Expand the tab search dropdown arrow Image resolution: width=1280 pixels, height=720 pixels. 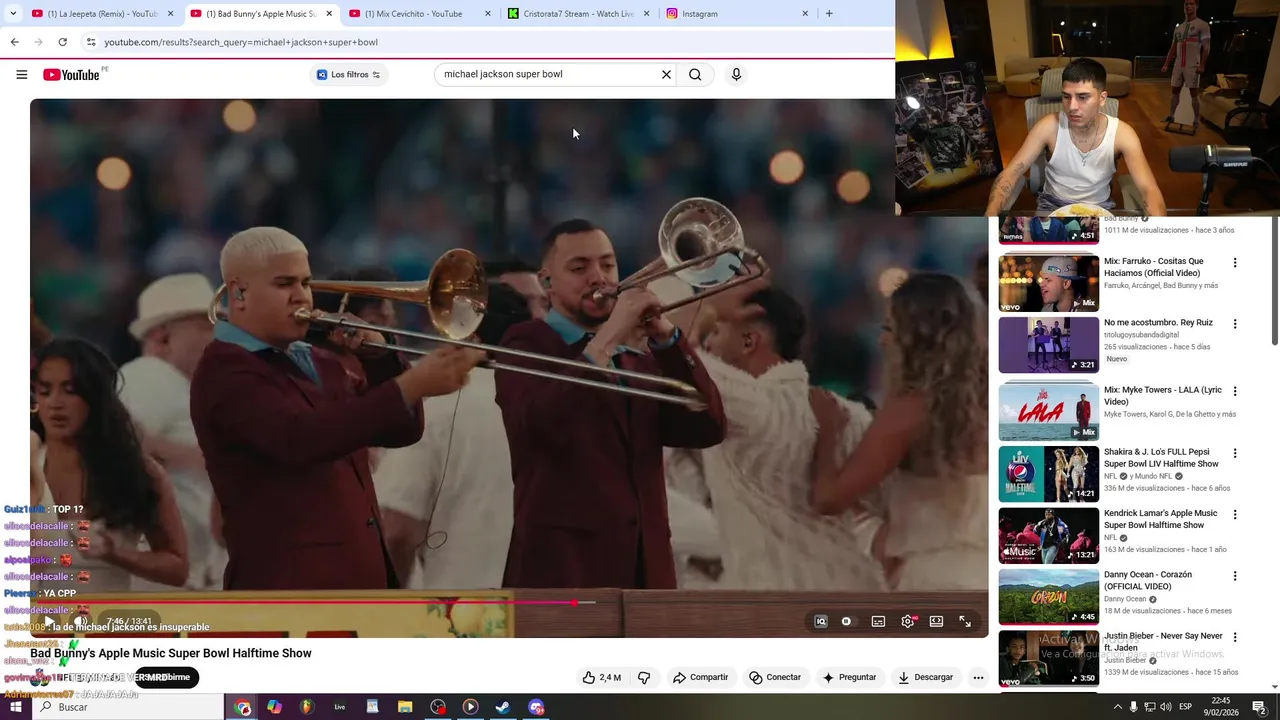pyautogui.click(x=13, y=14)
